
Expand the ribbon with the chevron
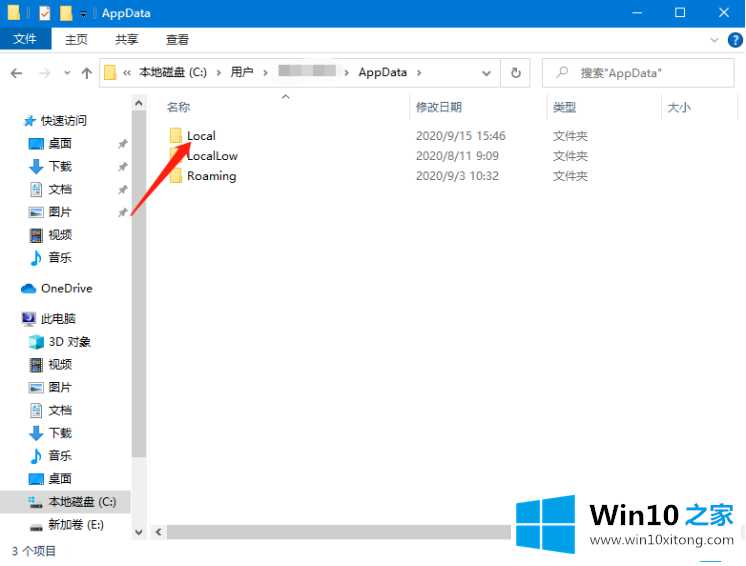714,39
